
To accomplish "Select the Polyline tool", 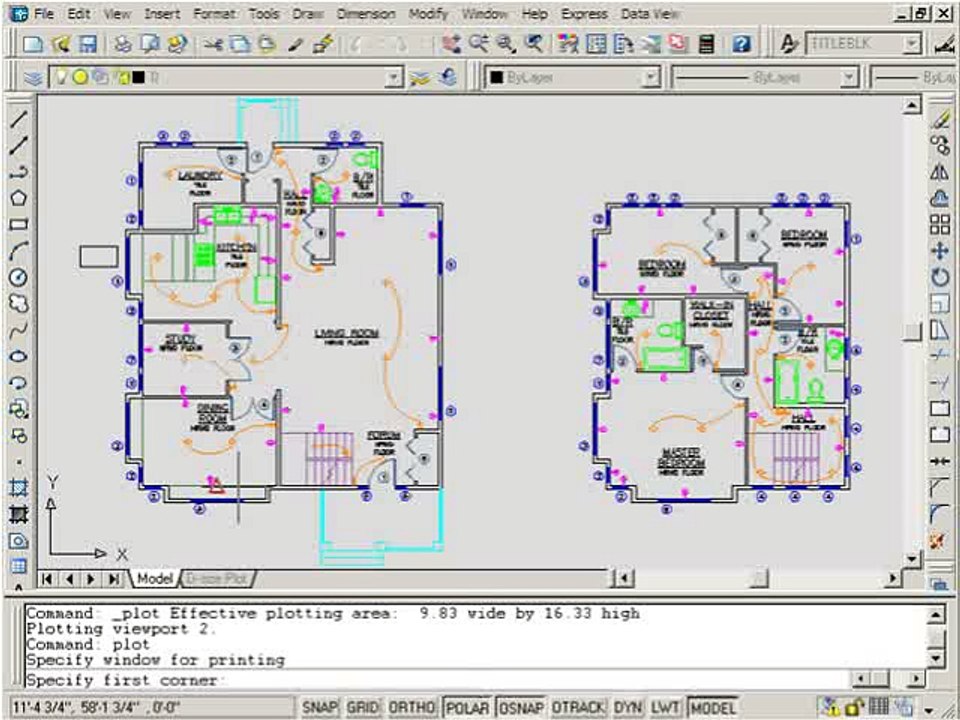I will tap(18, 172).
